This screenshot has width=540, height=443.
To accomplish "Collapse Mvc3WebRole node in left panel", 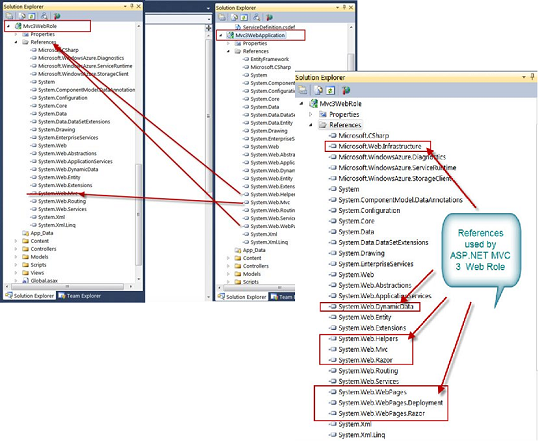I will 8,26.
